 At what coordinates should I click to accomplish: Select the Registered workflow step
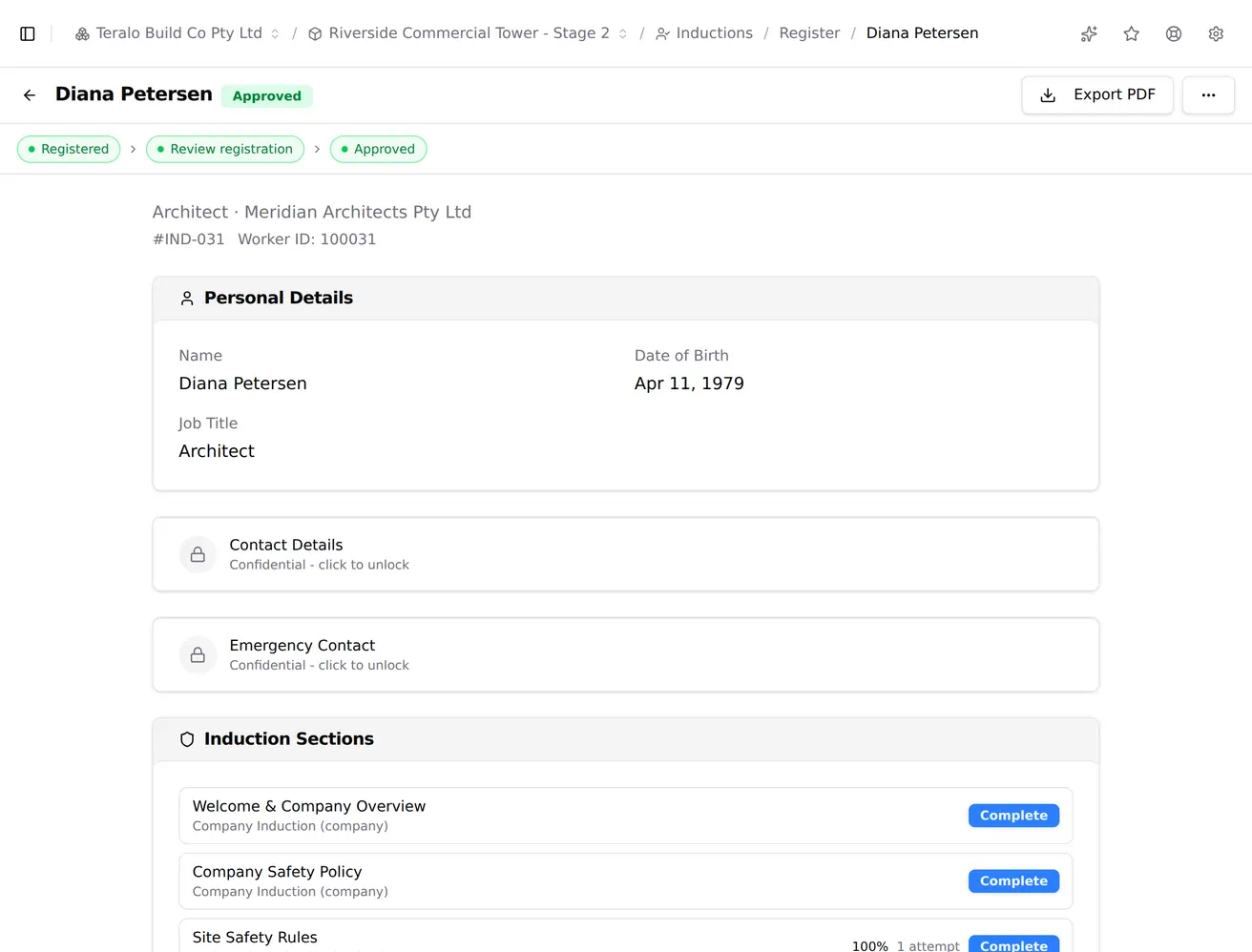click(69, 149)
